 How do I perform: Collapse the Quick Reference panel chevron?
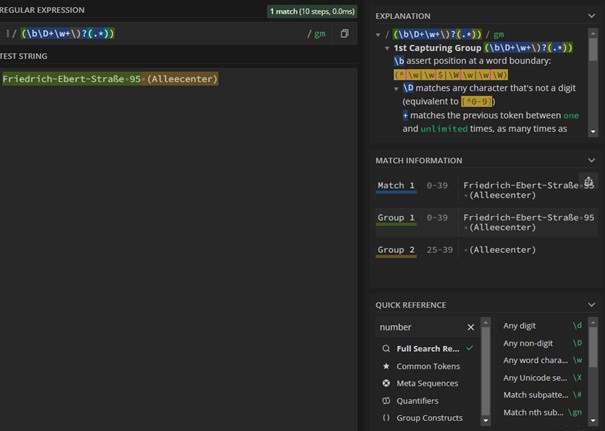point(591,305)
